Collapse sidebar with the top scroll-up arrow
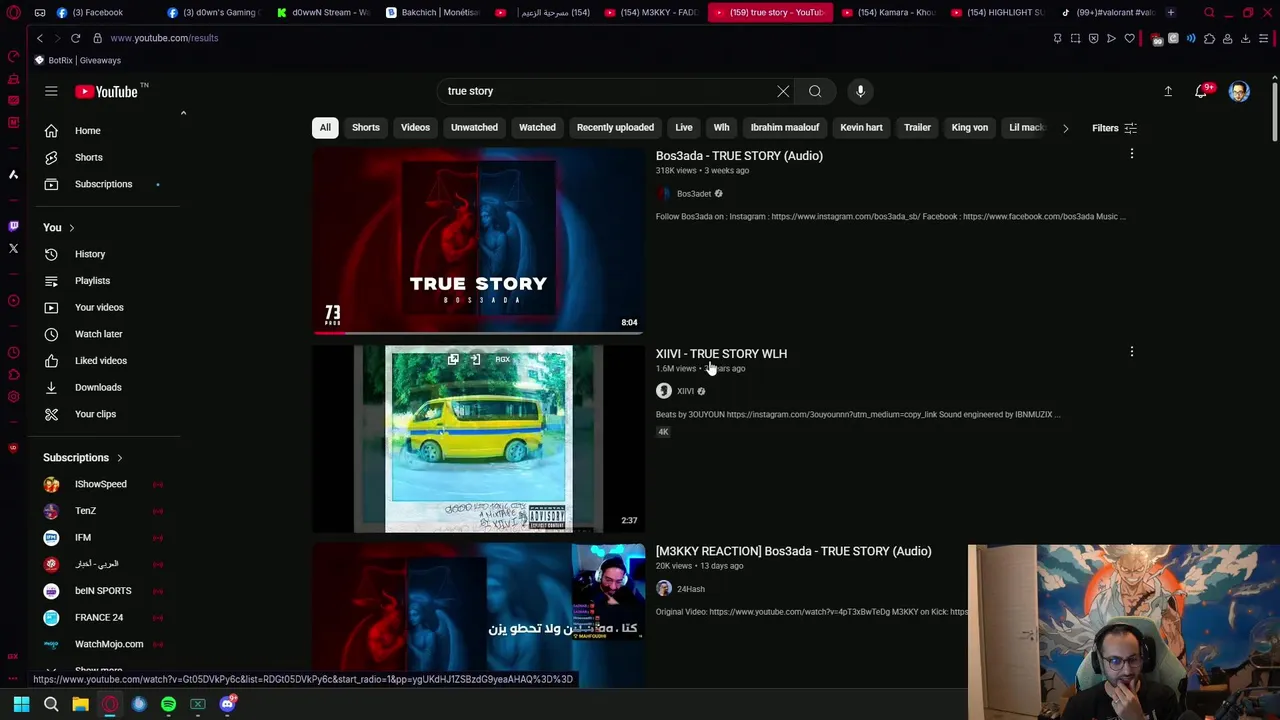 [183, 113]
